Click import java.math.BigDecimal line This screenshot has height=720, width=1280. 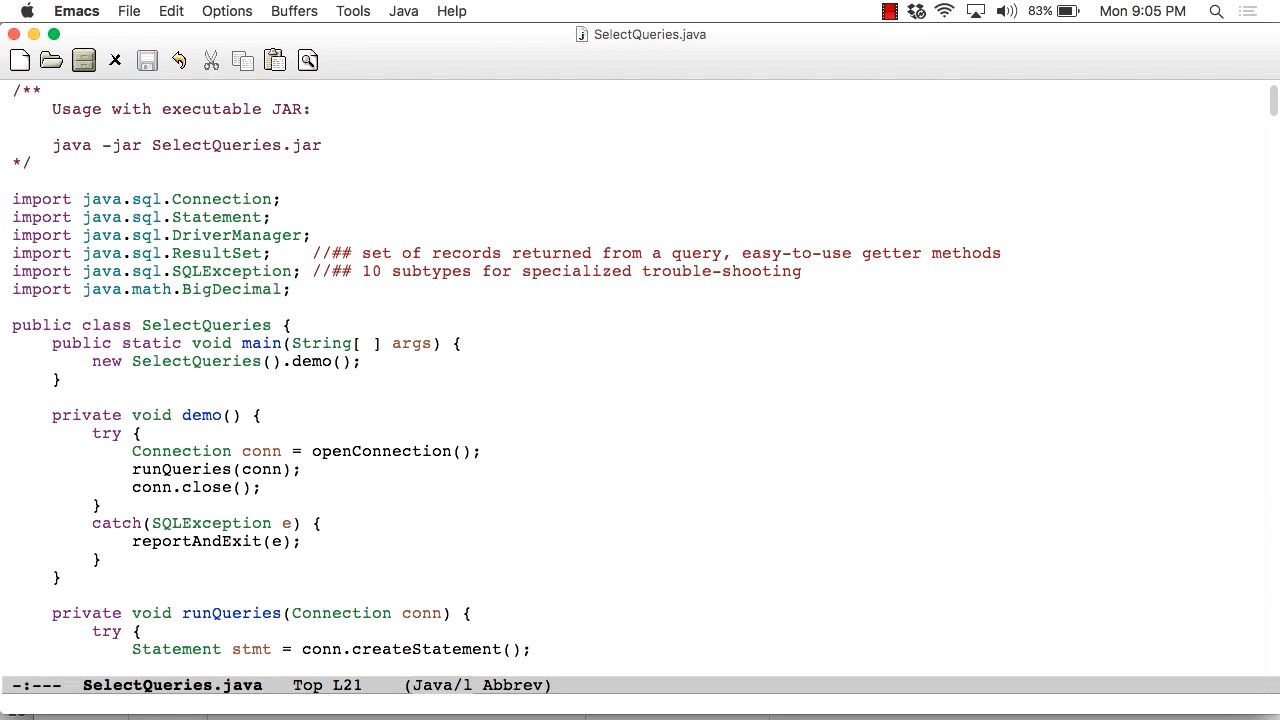pyautogui.click(x=151, y=289)
